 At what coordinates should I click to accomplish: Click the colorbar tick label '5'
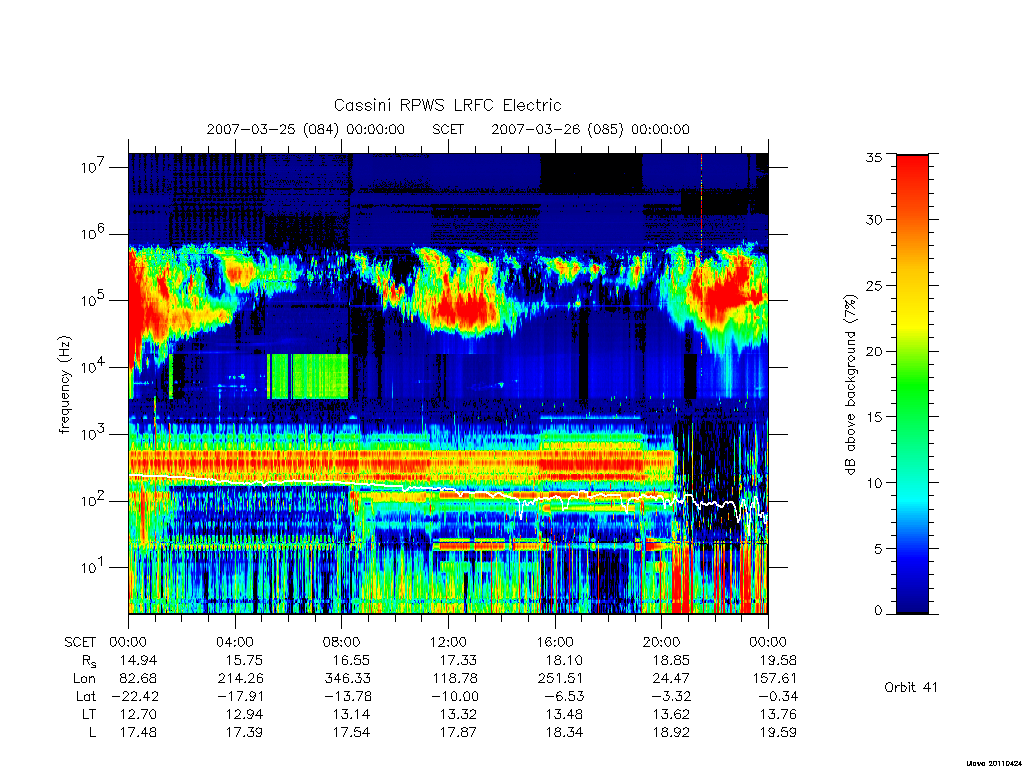pyautogui.click(x=878, y=549)
